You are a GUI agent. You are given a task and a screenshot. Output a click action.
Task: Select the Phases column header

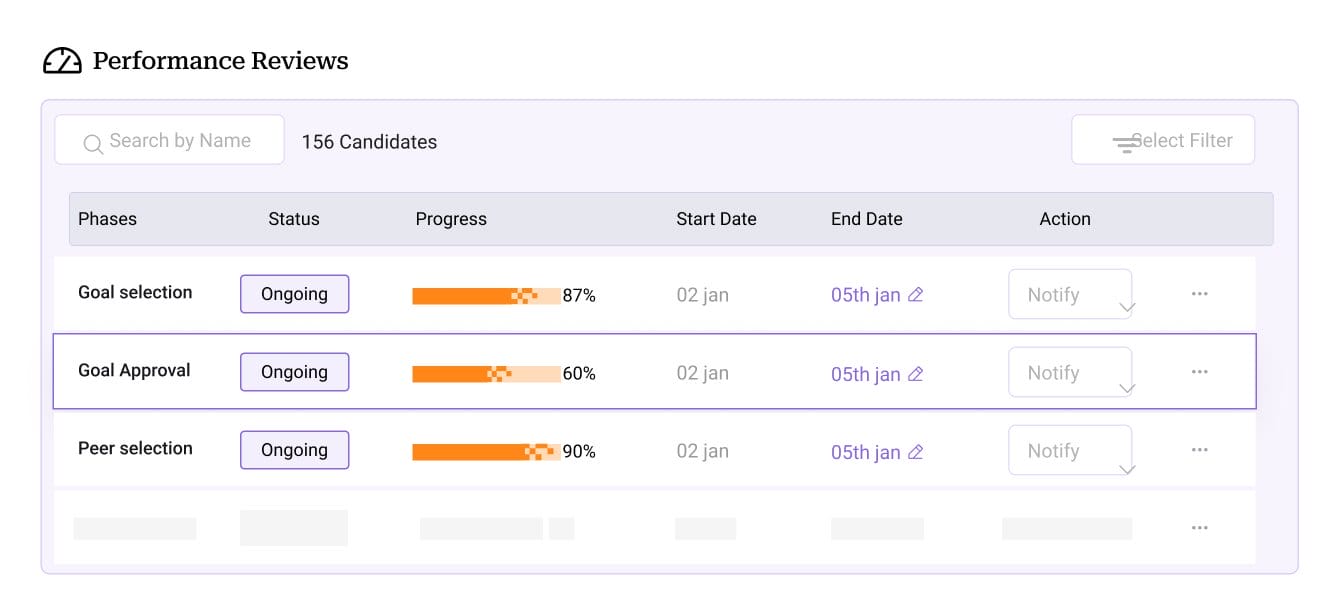pyautogui.click(x=107, y=219)
